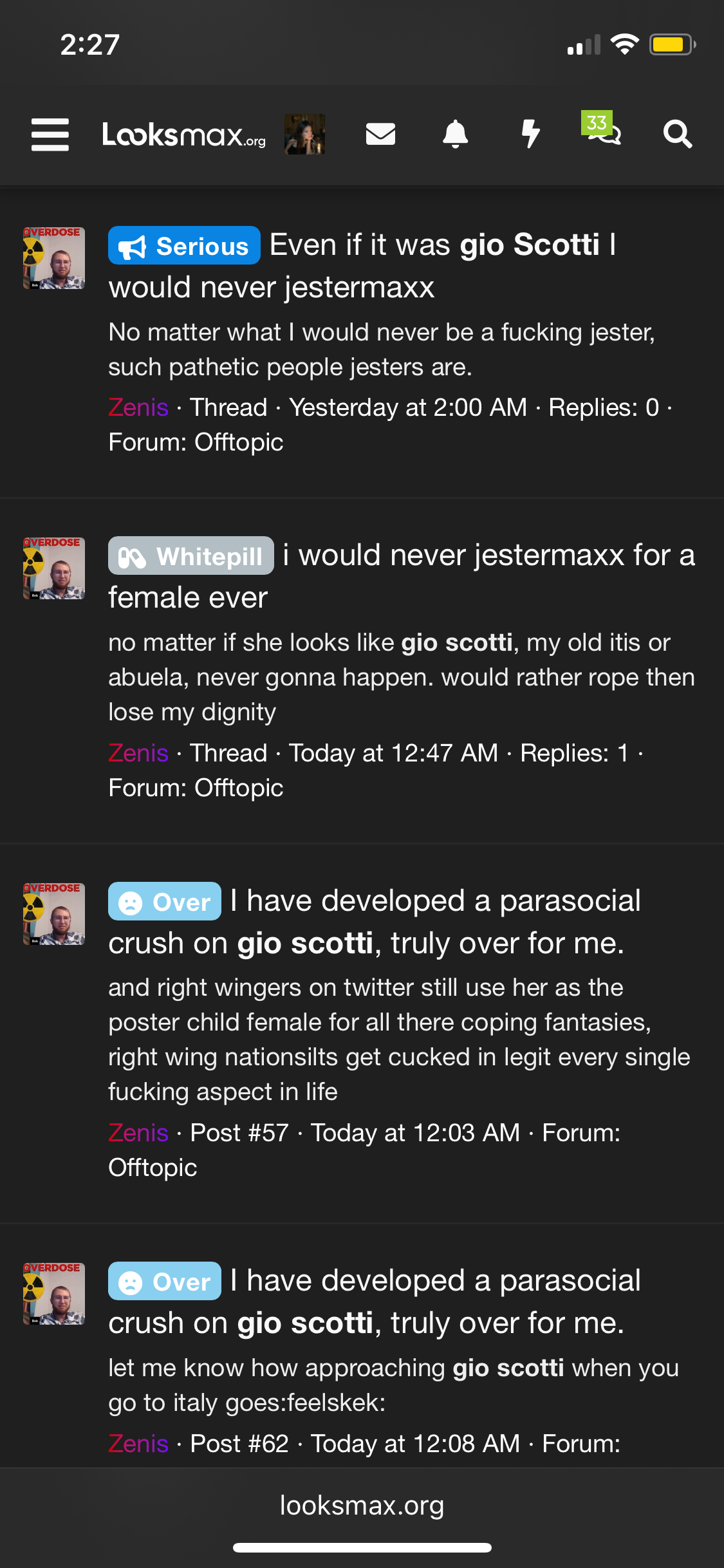Tap the lightning bolt what's new icon

pos(530,134)
